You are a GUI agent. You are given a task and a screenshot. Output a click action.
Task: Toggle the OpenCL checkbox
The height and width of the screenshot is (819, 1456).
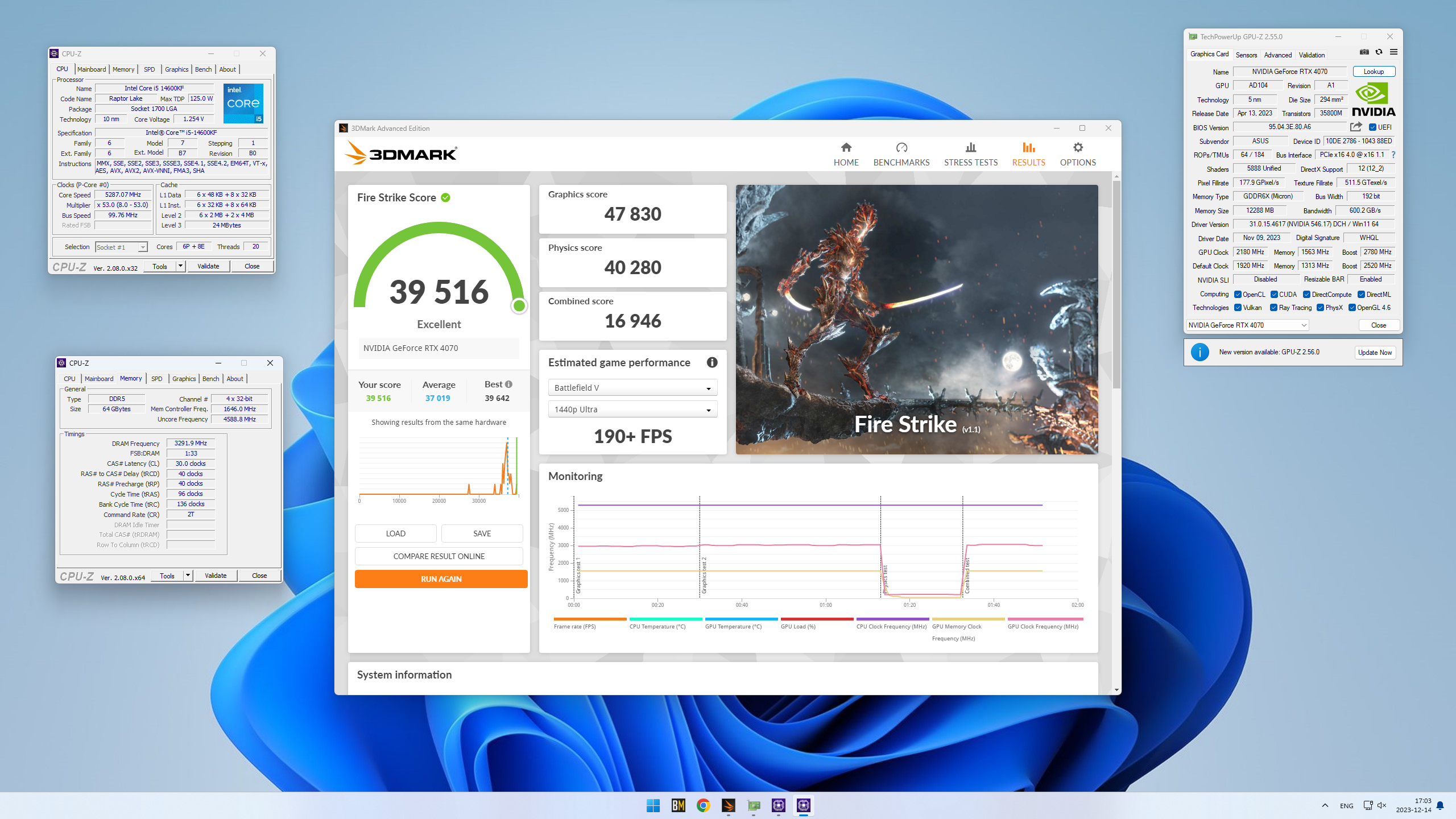point(1238,295)
